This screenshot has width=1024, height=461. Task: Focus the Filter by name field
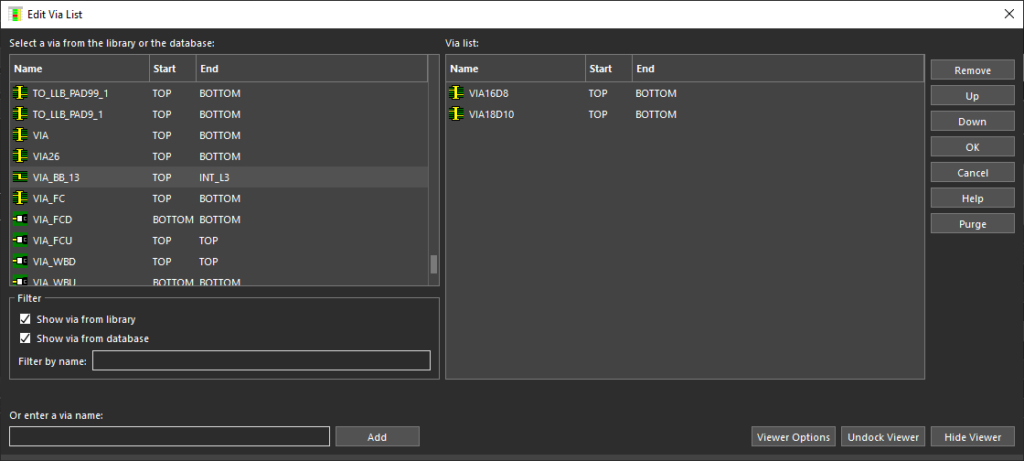[261, 361]
